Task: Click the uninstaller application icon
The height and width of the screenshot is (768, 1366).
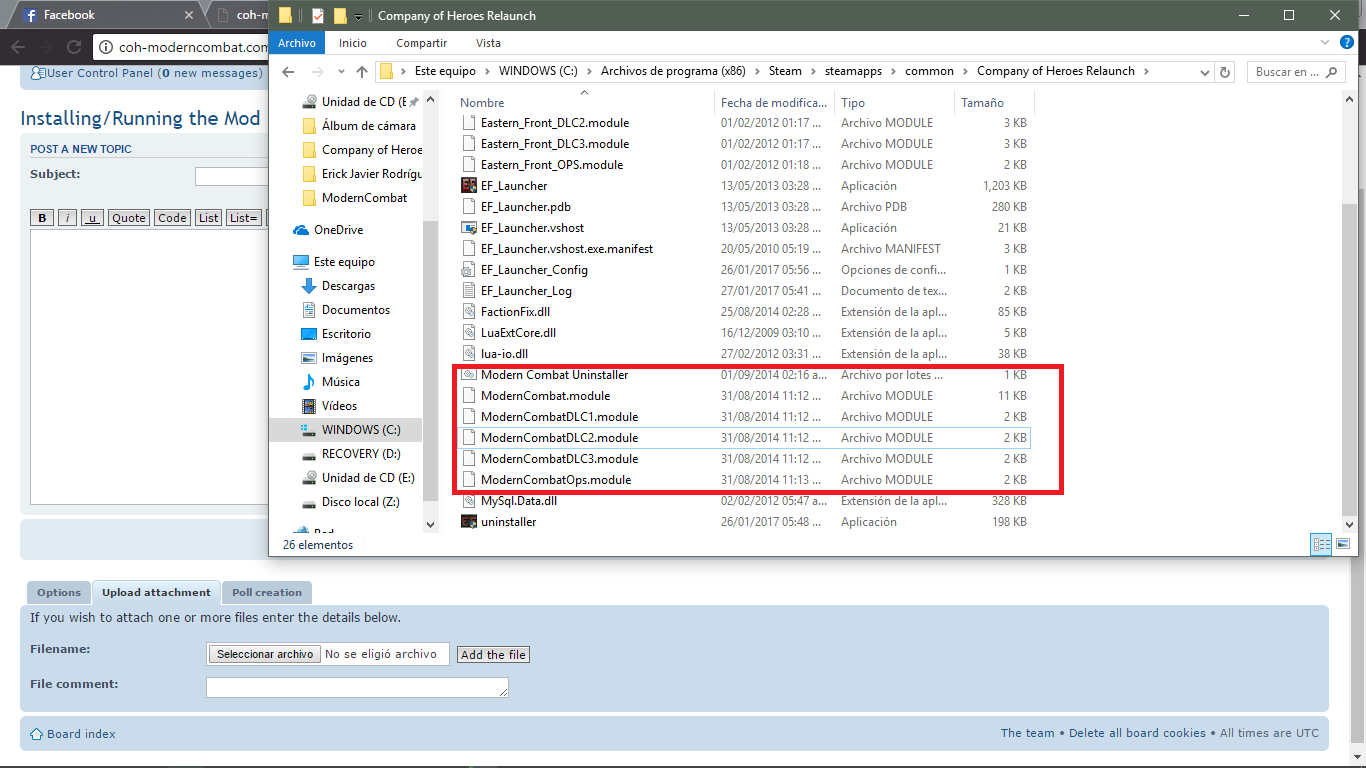Action: [x=468, y=522]
